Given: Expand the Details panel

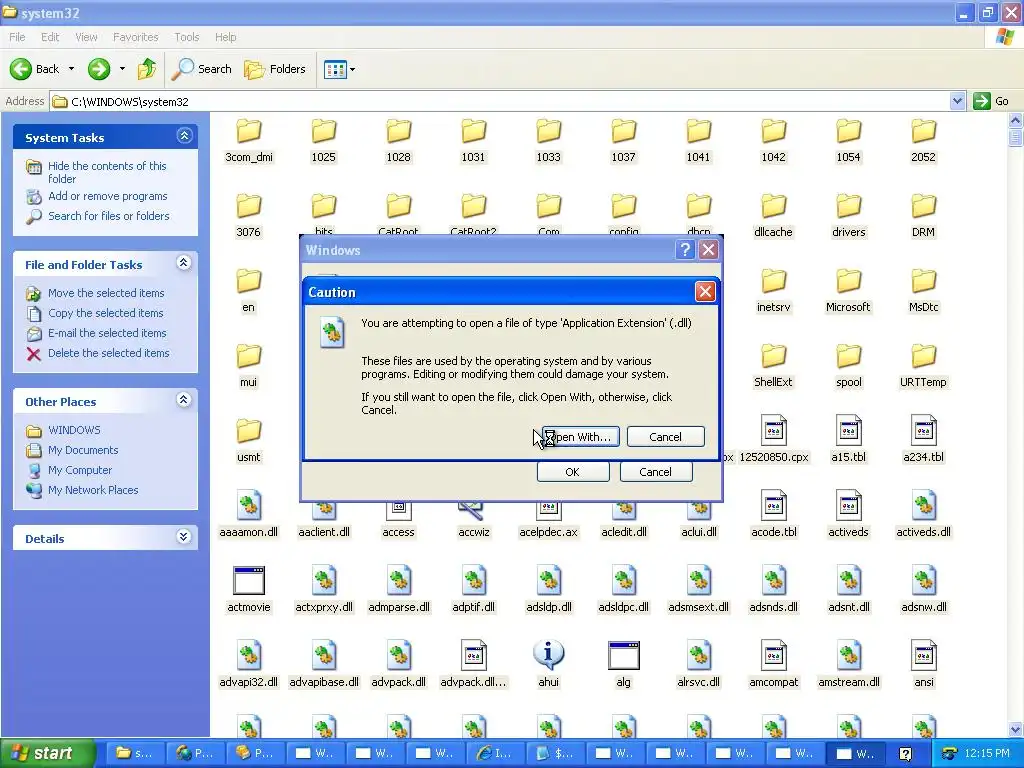Looking at the screenshot, I should [x=184, y=537].
